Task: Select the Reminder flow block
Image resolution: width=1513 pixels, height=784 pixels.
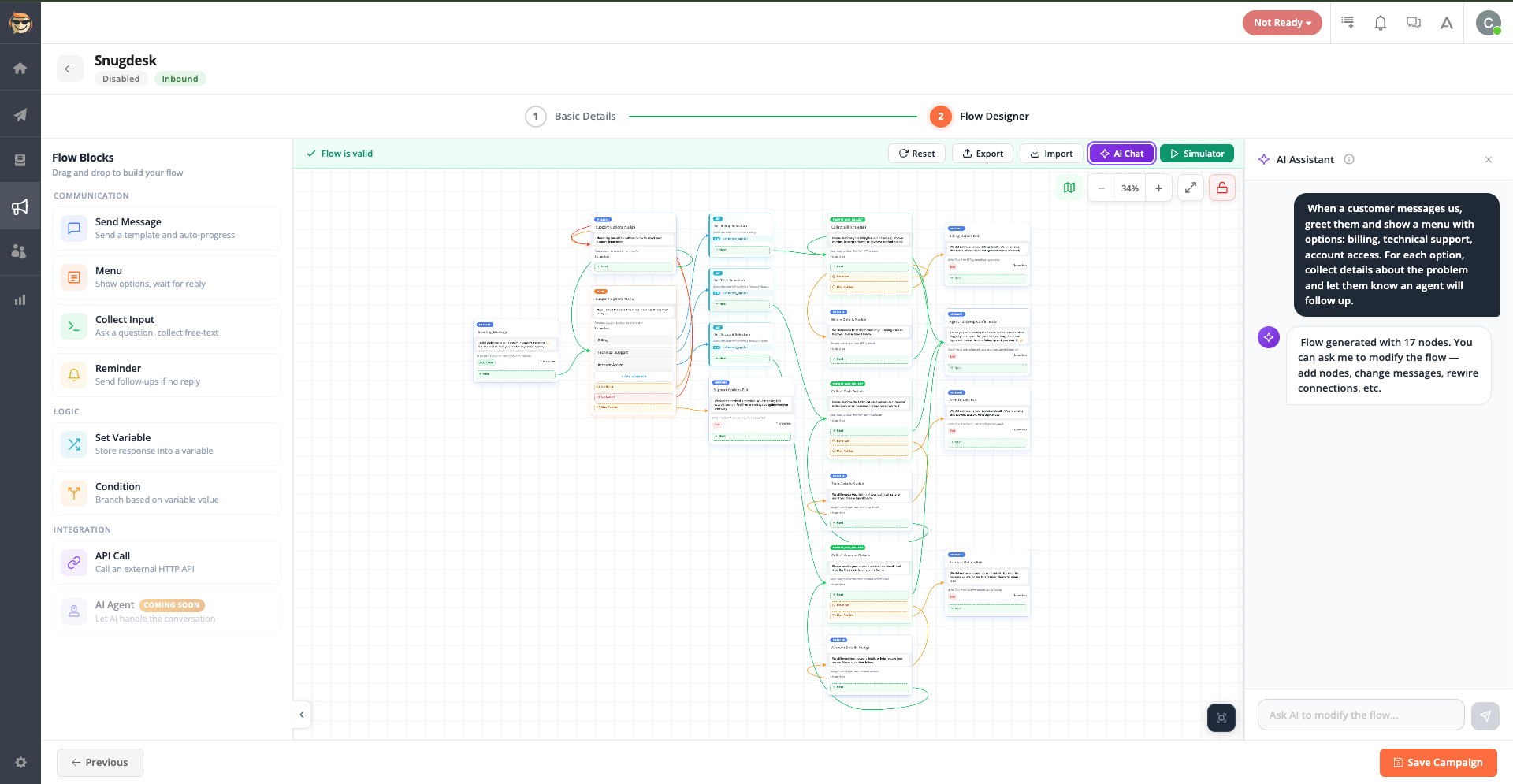Action: [x=166, y=375]
